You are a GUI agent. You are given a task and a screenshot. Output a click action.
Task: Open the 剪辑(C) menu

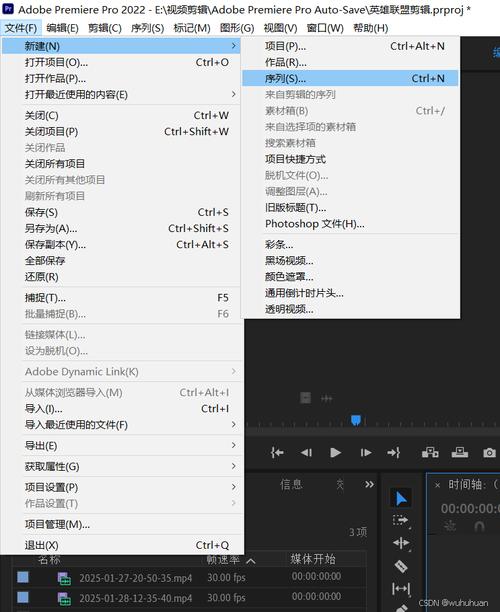click(x=105, y=28)
